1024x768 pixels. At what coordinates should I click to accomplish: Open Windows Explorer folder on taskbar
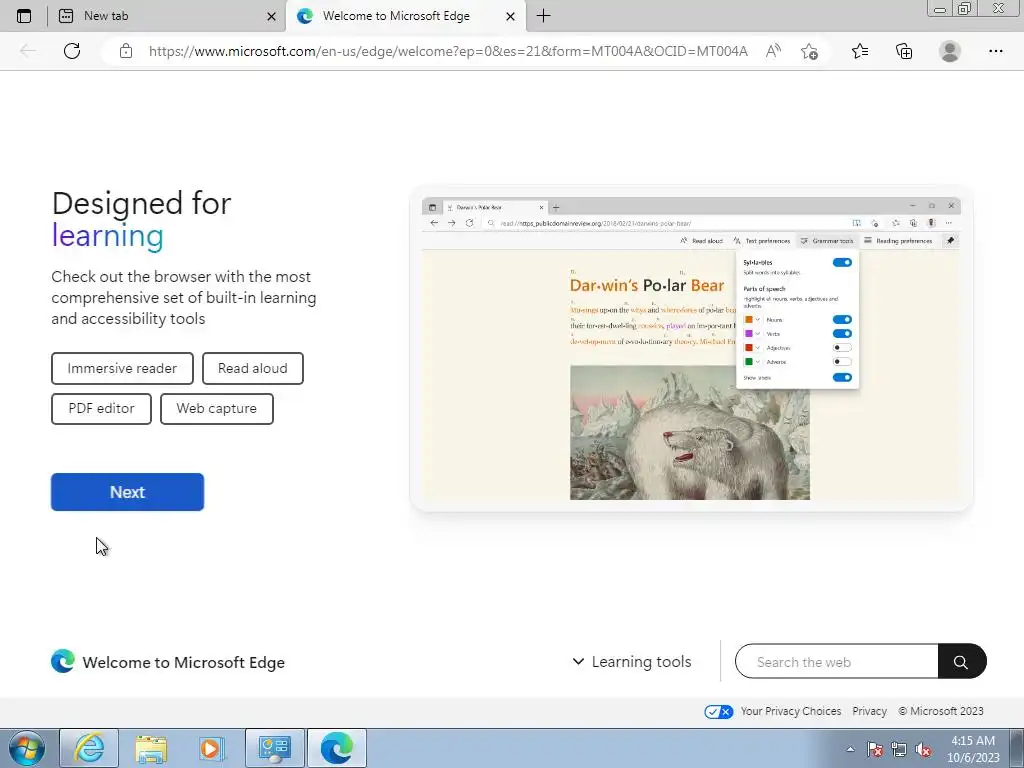coord(151,748)
